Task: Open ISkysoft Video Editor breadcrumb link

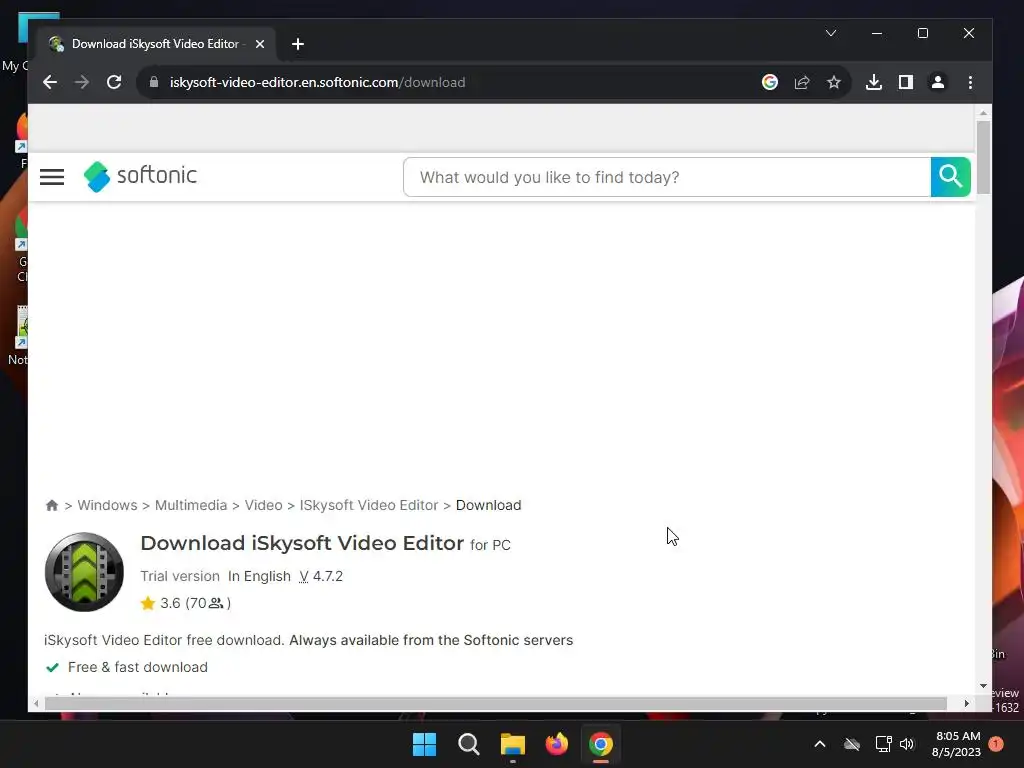Action: (369, 505)
